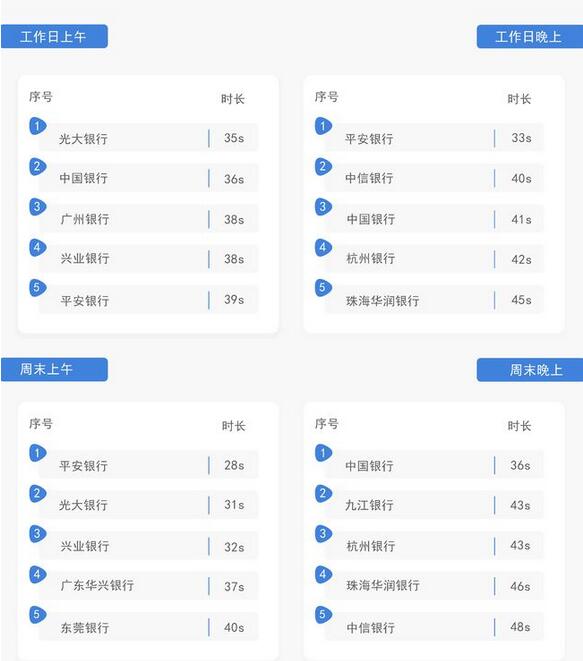
Task: Select 杭州银行 row showing 42s
Action: 434,259
